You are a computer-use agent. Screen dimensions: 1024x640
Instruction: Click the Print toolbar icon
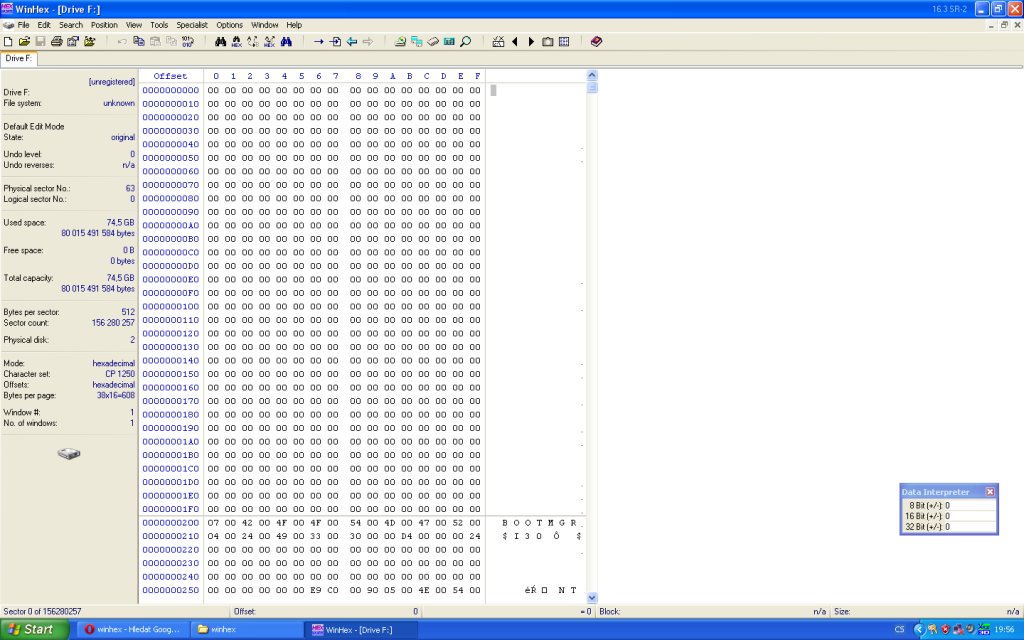[x=57, y=41]
